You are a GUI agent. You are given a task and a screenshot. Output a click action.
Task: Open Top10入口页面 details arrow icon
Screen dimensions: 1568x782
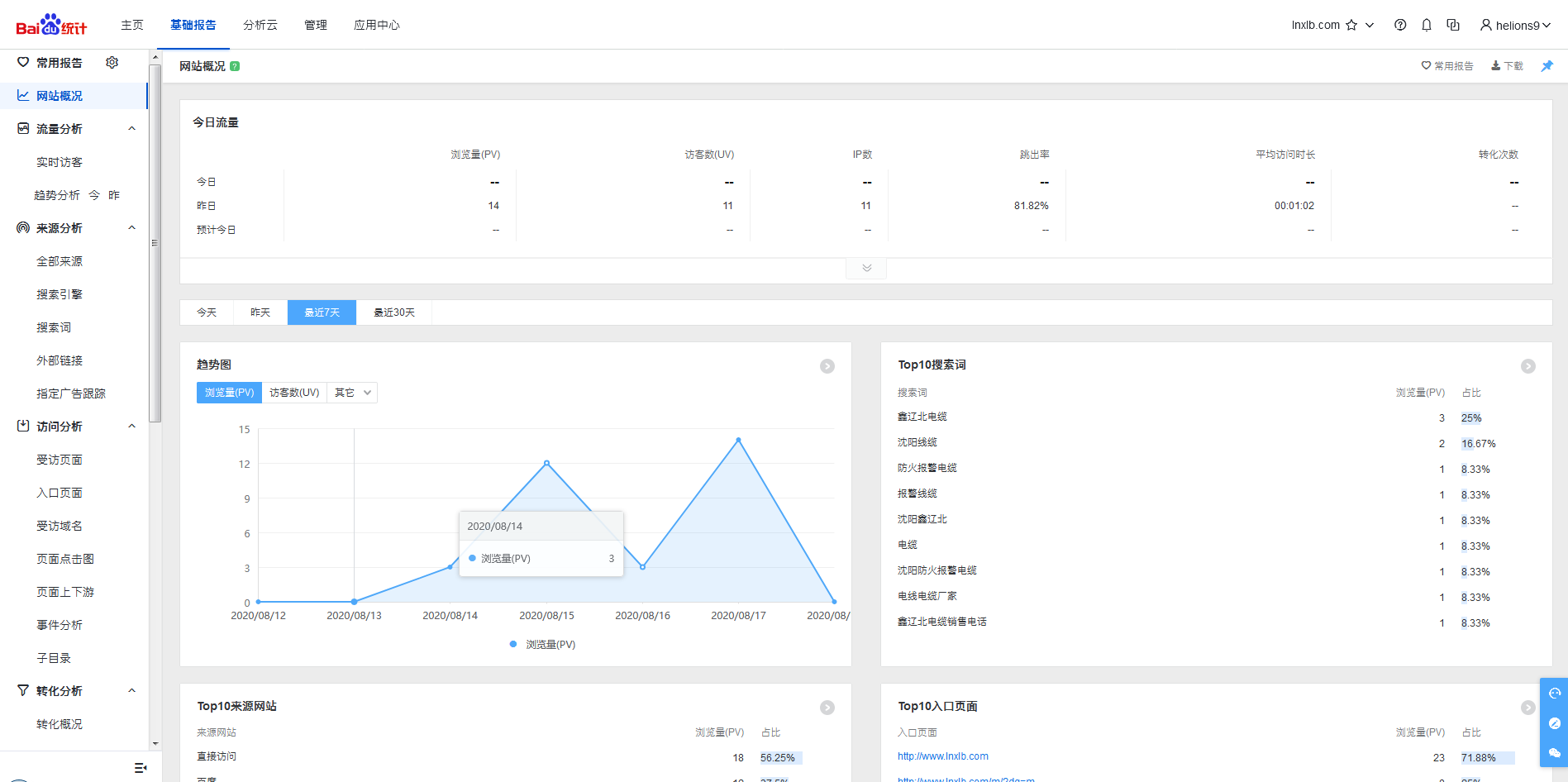(1528, 708)
